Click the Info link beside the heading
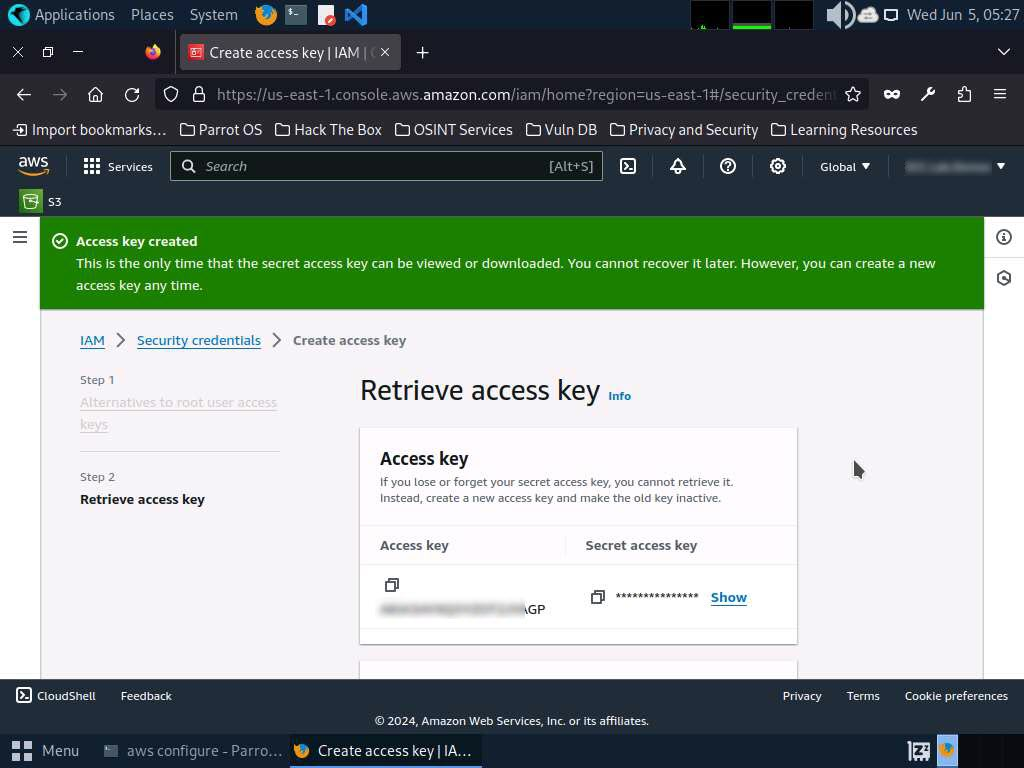 [x=620, y=396]
